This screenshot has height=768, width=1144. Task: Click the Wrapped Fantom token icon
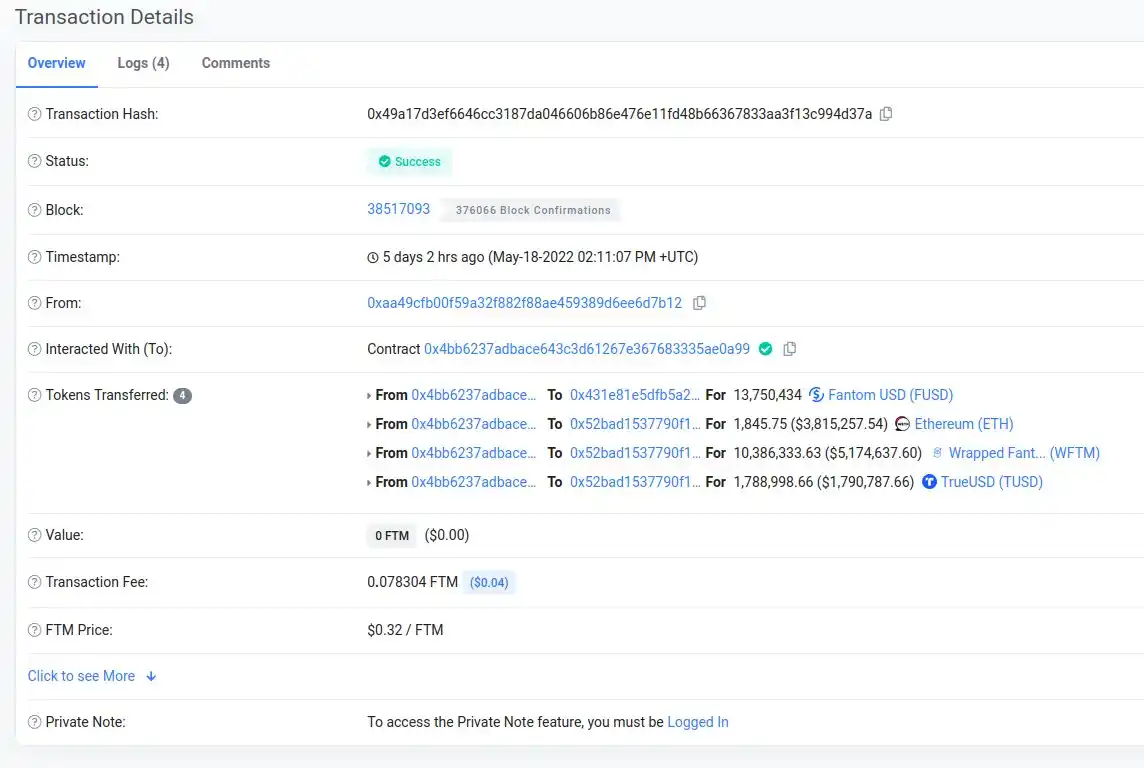pyautogui.click(x=937, y=453)
